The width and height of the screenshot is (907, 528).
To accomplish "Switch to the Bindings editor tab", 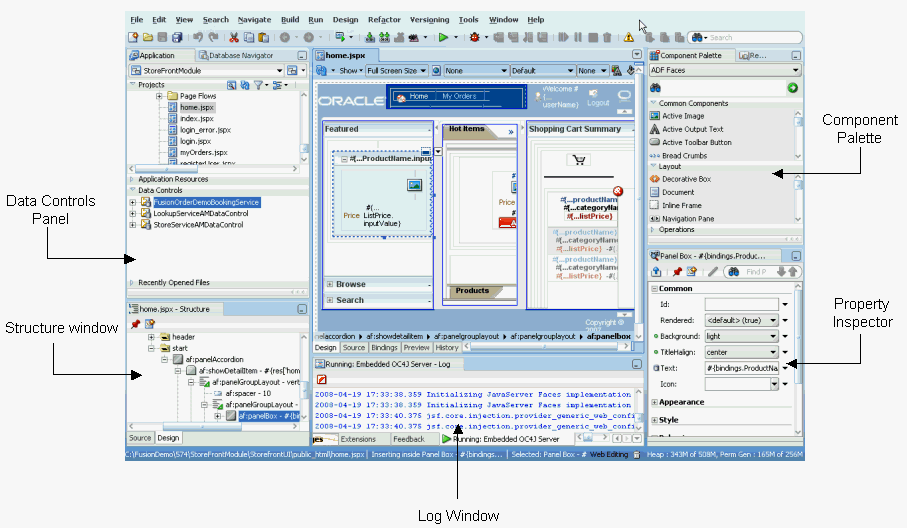I will 384,348.
